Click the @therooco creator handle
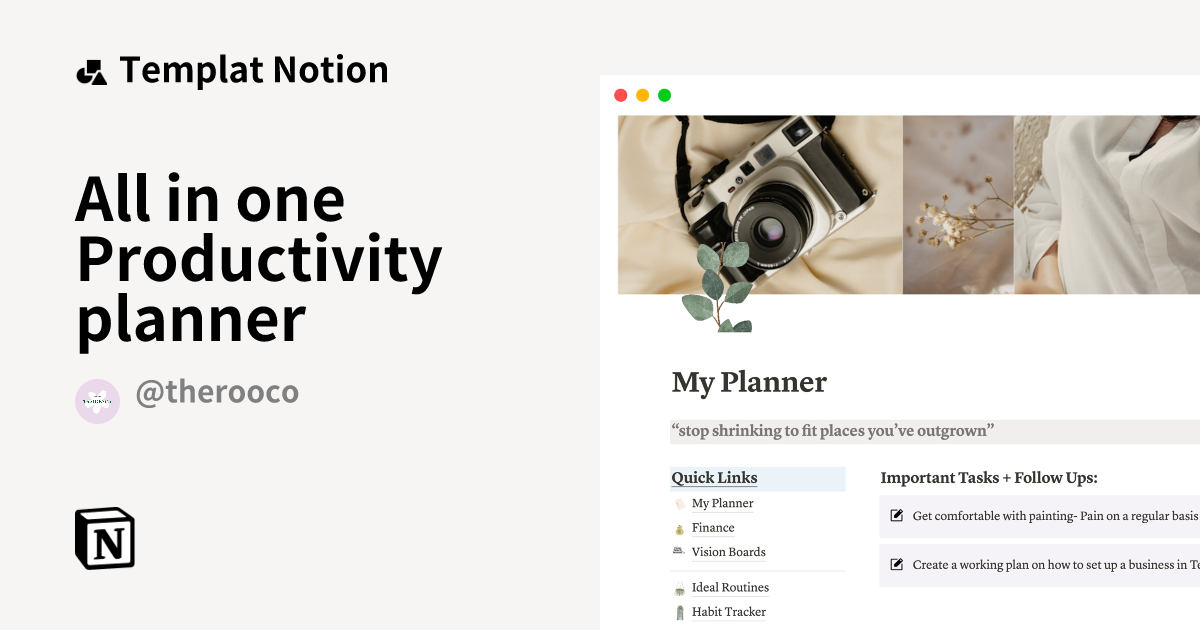1200x630 pixels. pyautogui.click(x=216, y=392)
